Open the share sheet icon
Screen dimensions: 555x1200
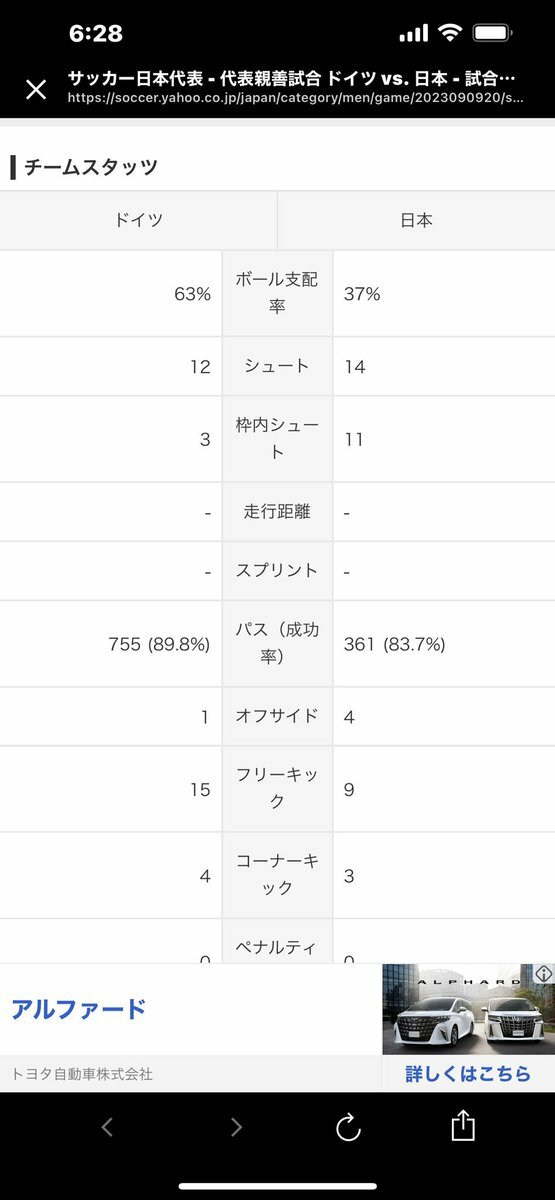[462, 1126]
